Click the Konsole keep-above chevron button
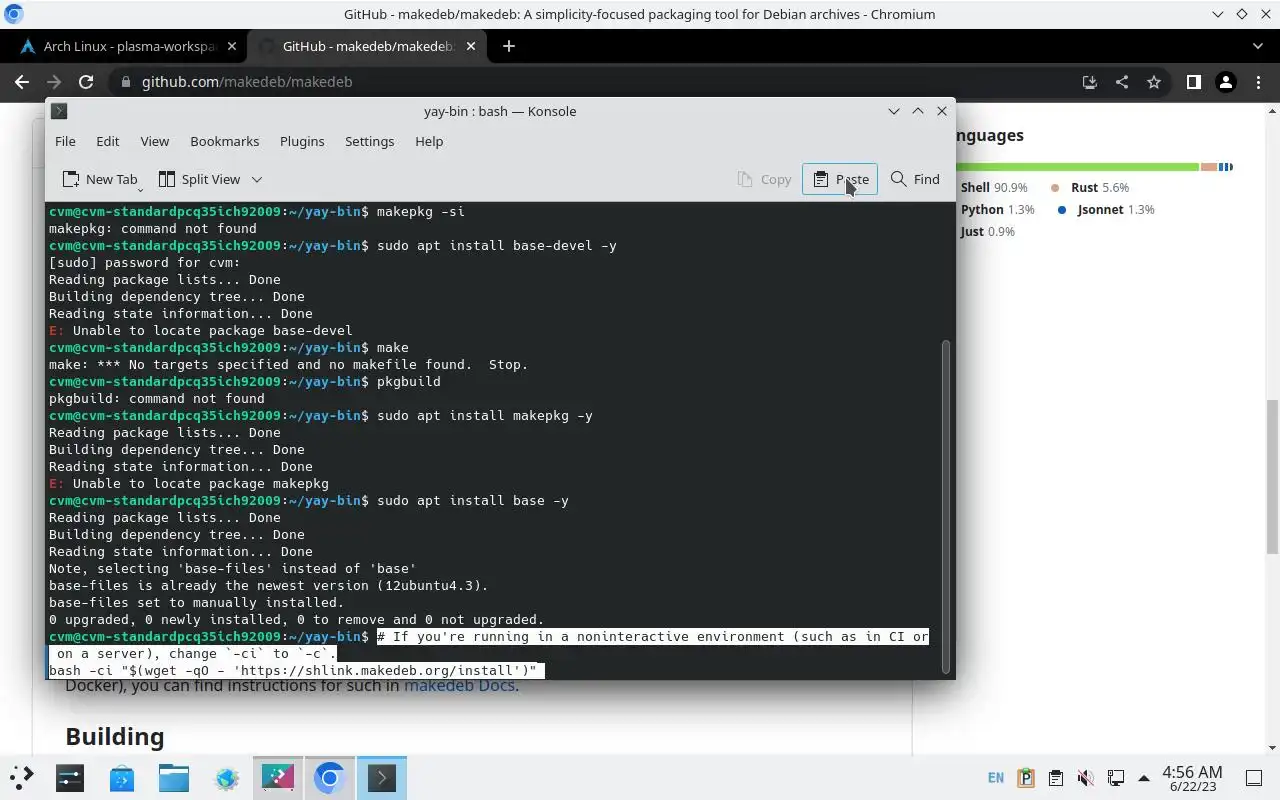This screenshot has width=1280, height=800. 918,111
